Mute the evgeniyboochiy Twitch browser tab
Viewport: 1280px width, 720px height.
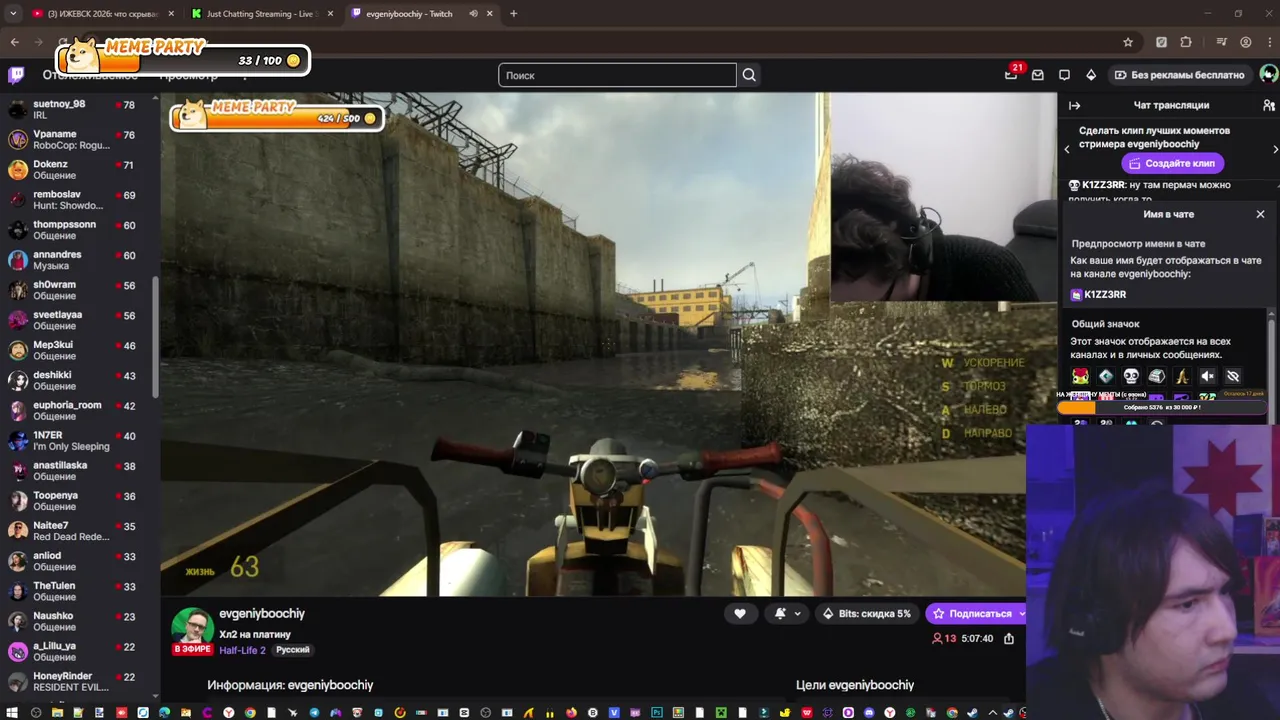473,14
